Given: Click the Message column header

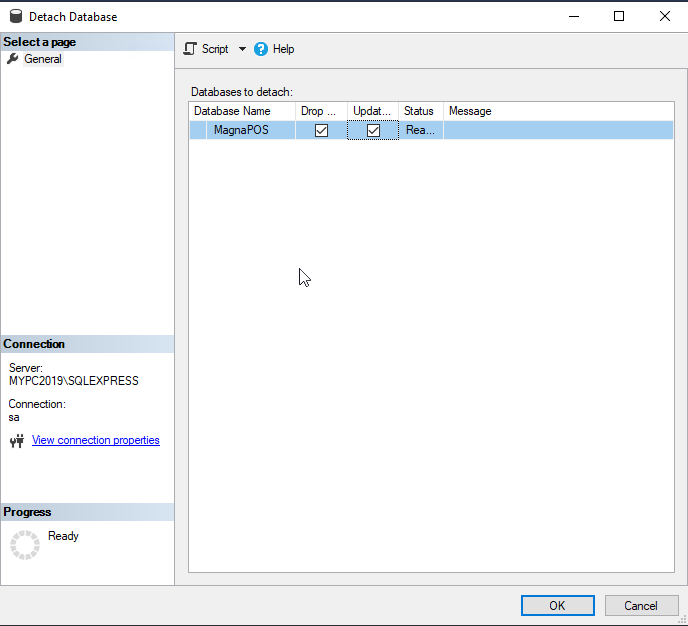Looking at the screenshot, I should [x=470, y=111].
